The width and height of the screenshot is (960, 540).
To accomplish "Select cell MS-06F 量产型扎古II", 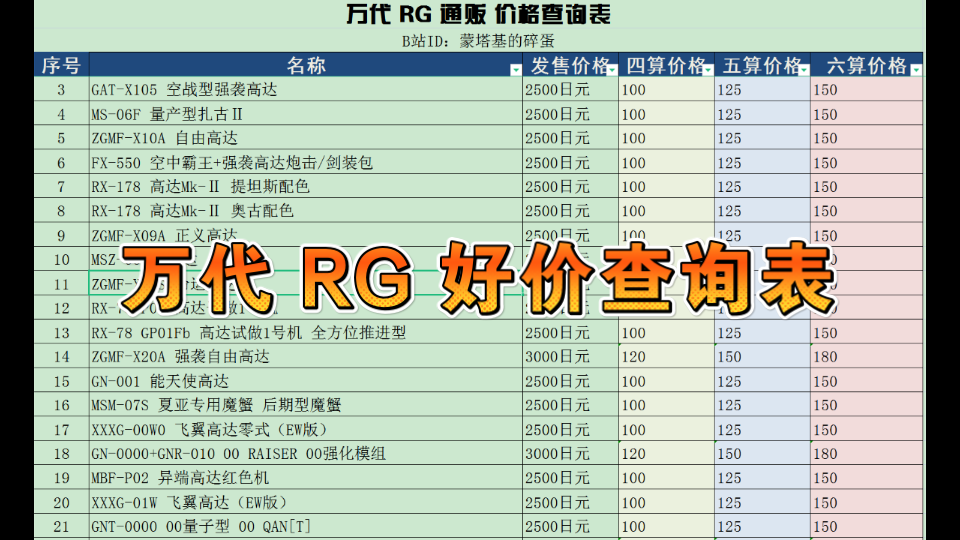I will [306, 114].
